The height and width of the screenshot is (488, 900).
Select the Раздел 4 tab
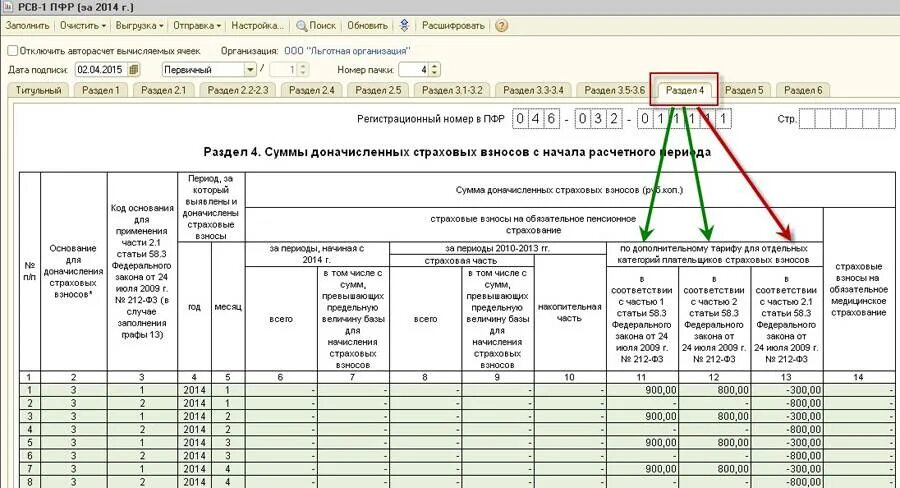pyautogui.click(x=684, y=90)
